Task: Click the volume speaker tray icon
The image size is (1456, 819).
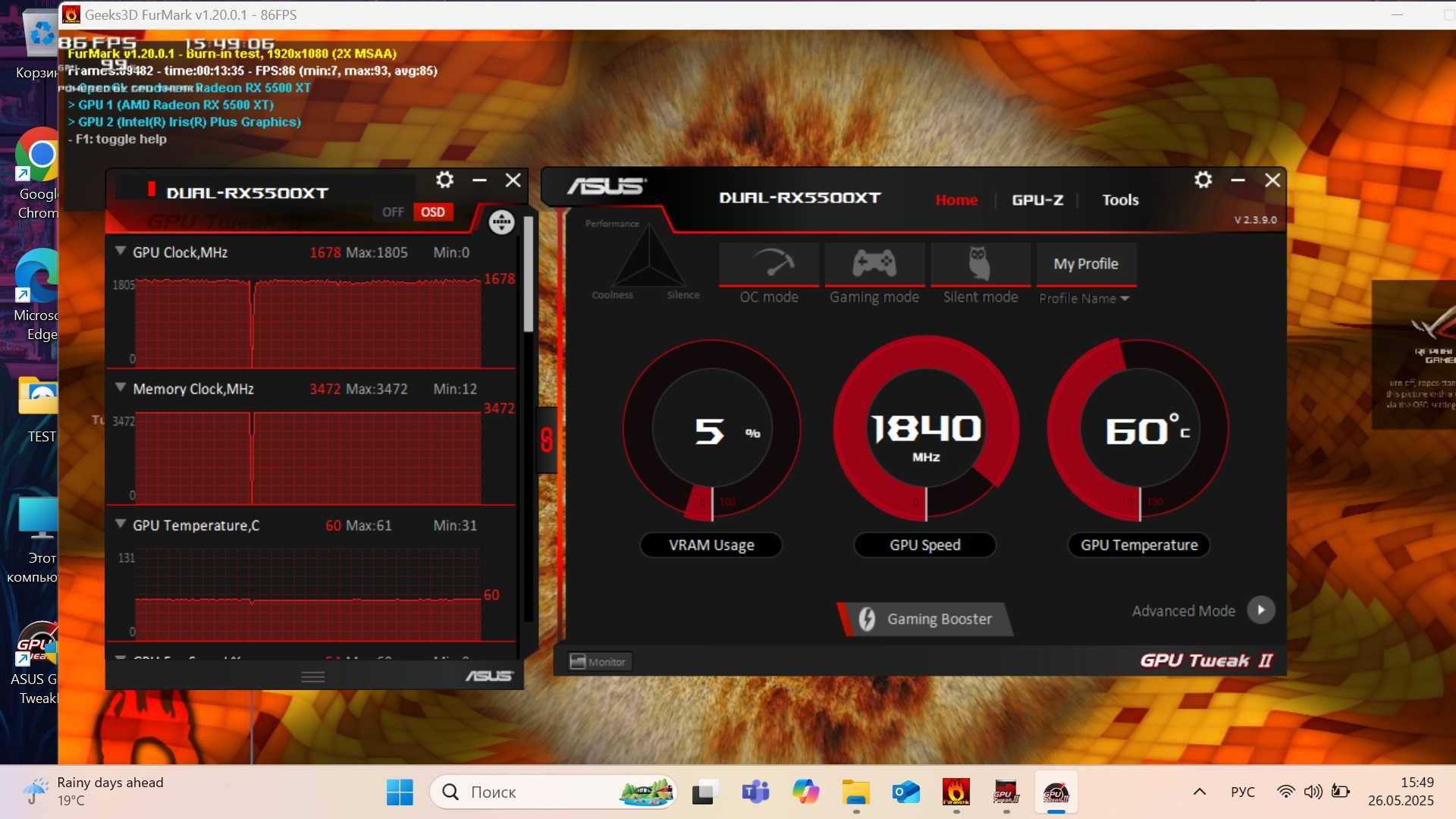Action: (1313, 792)
